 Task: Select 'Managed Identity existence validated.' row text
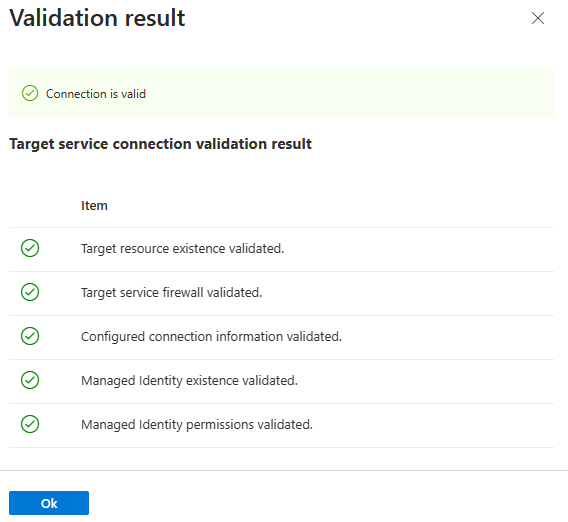point(189,381)
